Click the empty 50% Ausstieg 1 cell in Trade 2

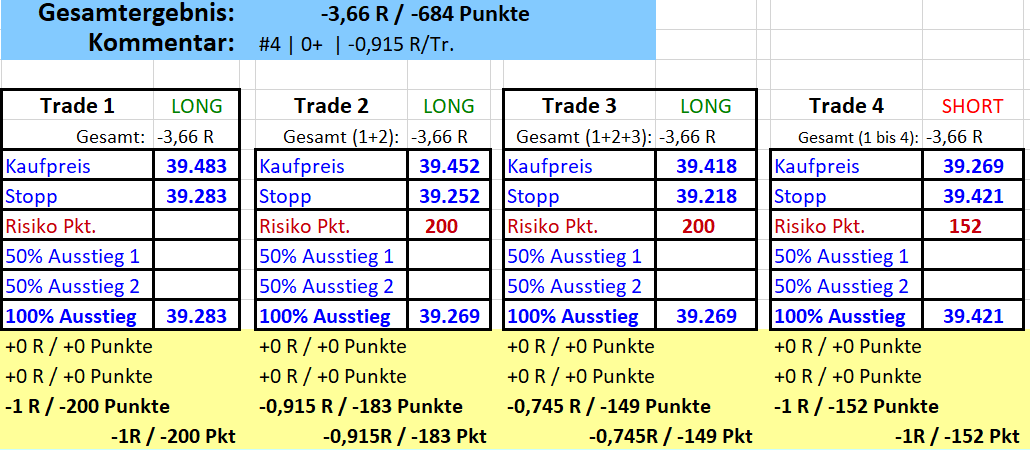(x=449, y=257)
